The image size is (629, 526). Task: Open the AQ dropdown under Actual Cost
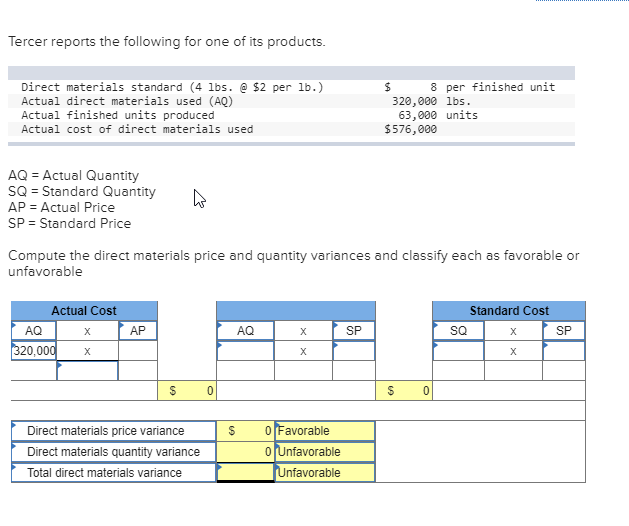pyautogui.click(x=34, y=331)
